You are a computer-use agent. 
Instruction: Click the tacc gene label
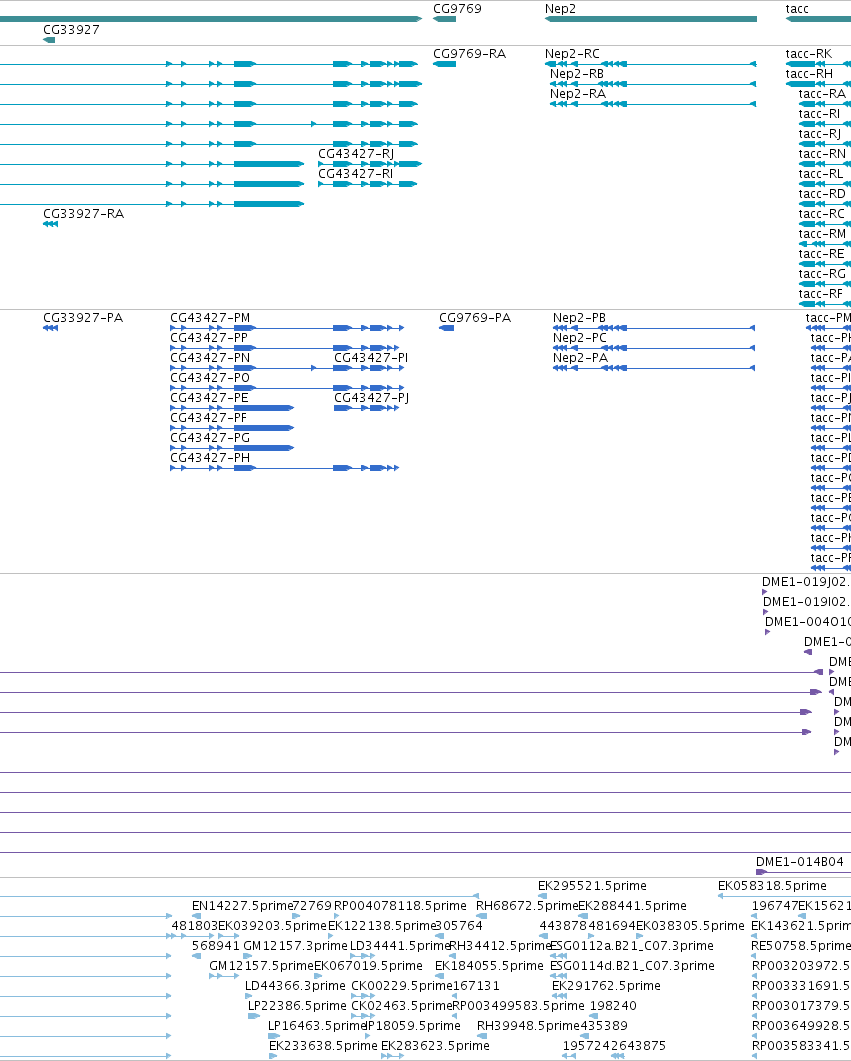797,9
